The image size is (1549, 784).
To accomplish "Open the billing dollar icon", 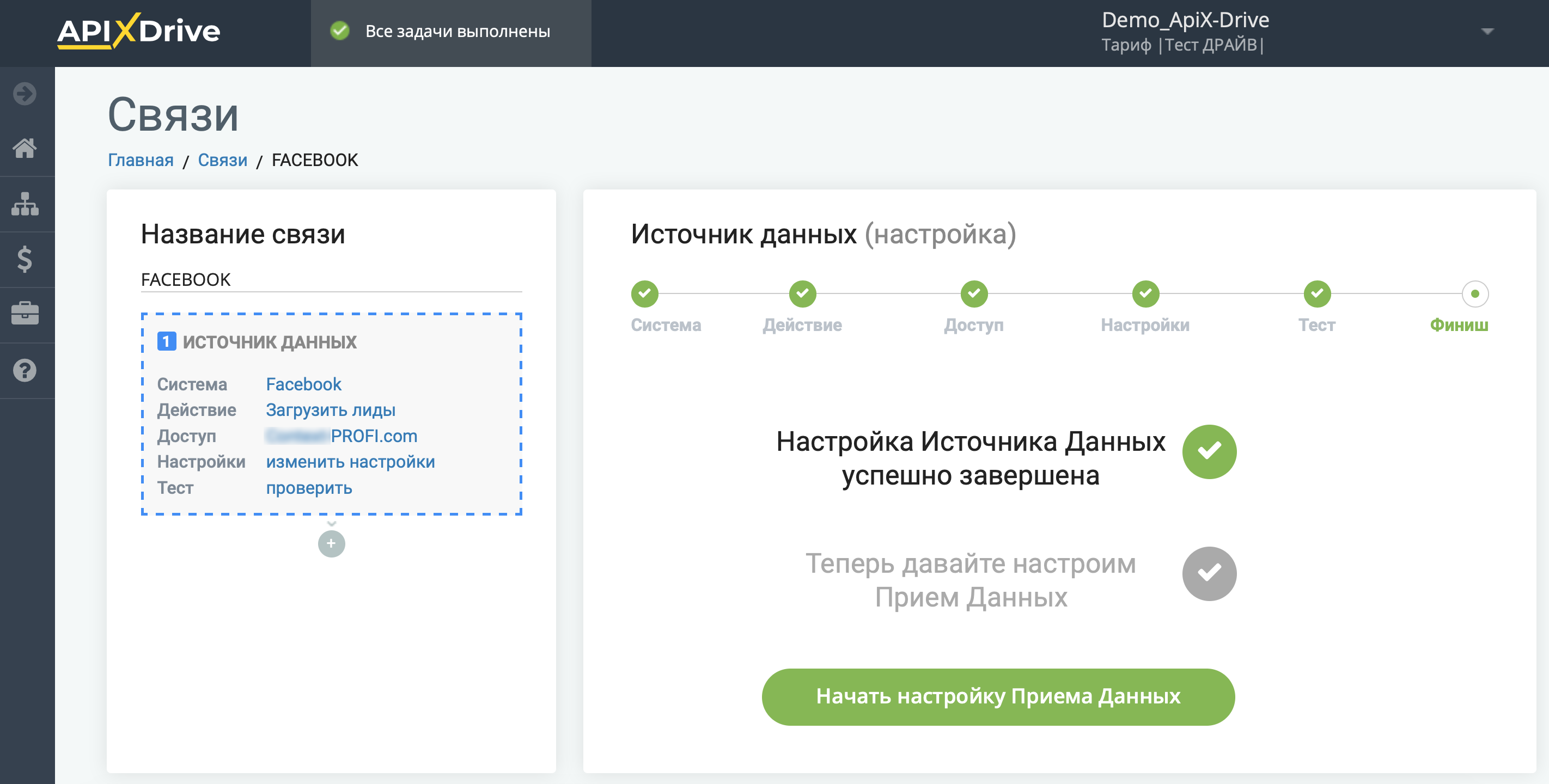I will [25, 259].
